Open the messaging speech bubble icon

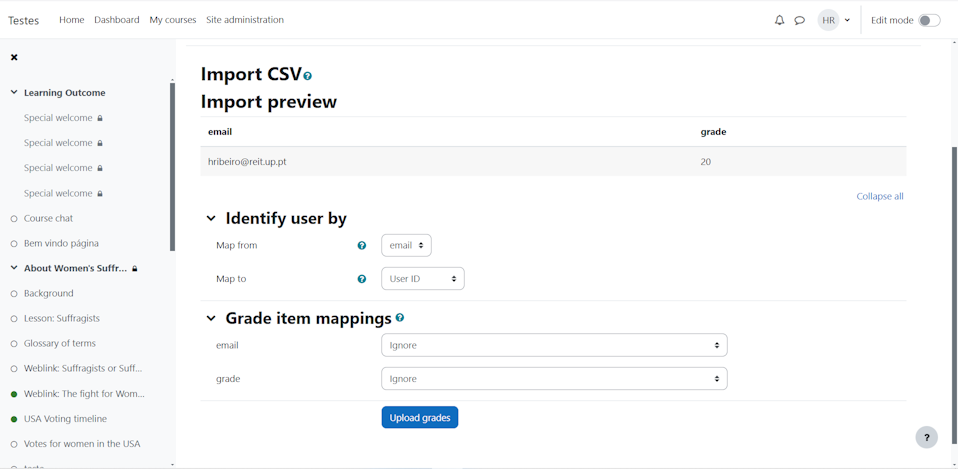pyautogui.click(x=799, y=20)
